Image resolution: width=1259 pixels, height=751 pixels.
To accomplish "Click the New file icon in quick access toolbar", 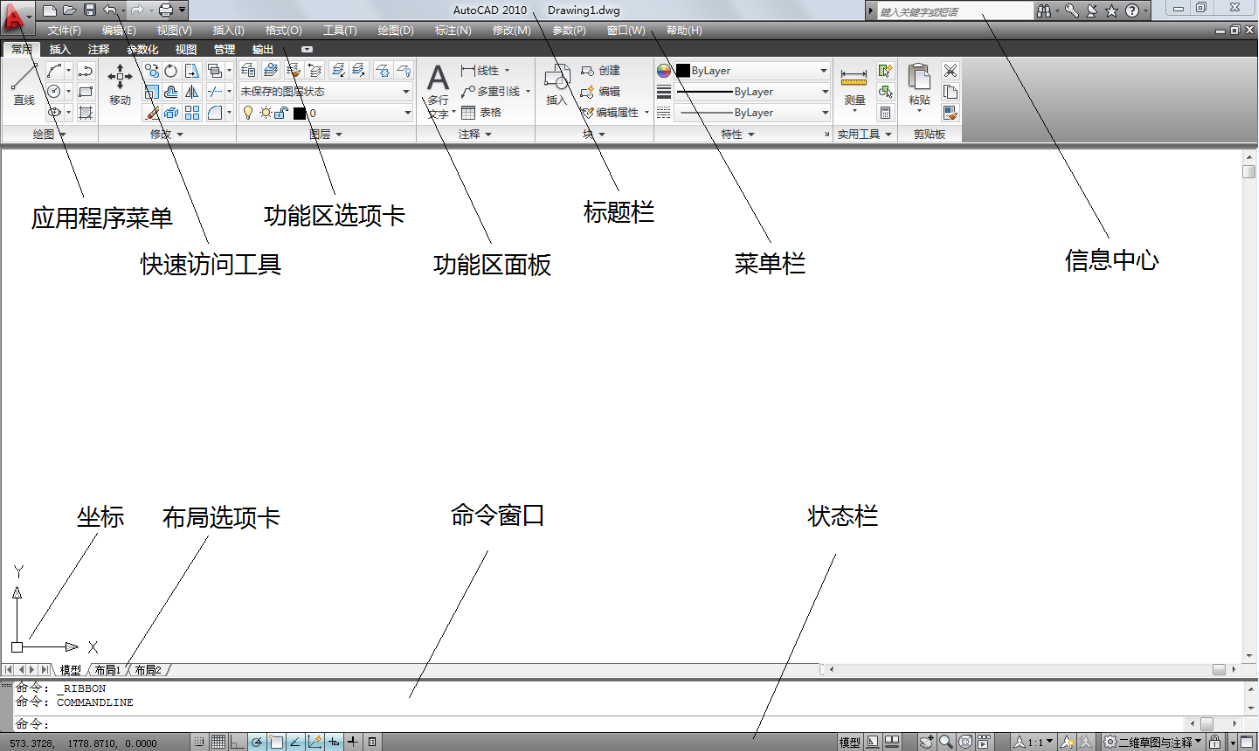I will coord(49,10).
